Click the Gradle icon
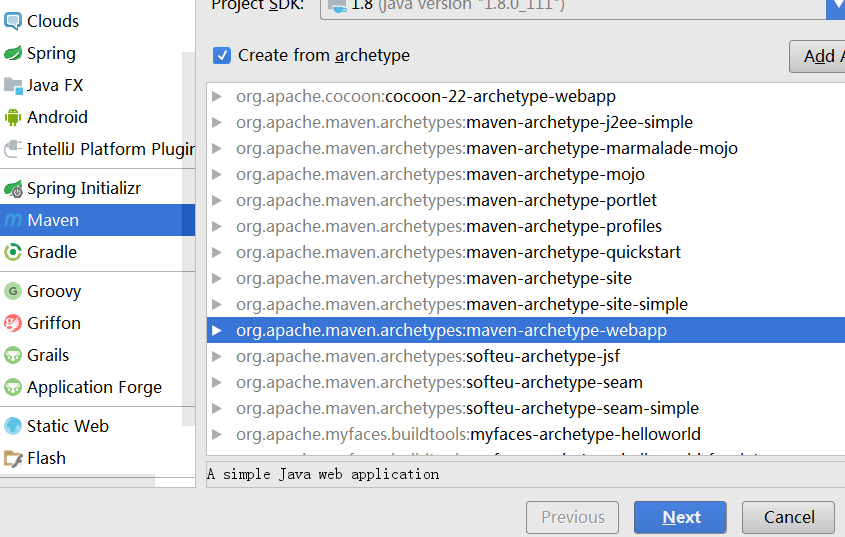Screen dimensions: 845x537 (12, 252)
